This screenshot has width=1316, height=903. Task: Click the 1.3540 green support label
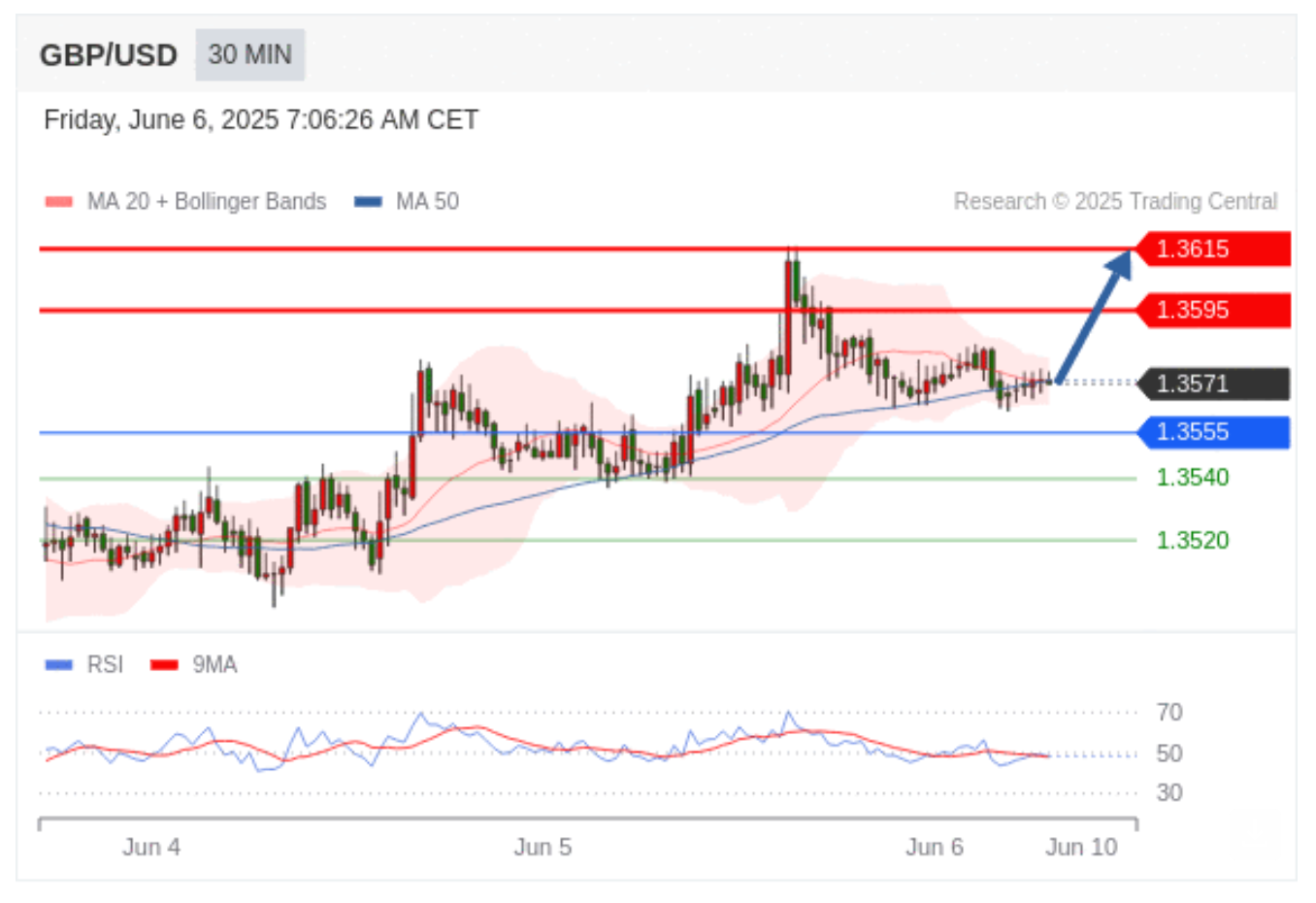point(1193,477)
